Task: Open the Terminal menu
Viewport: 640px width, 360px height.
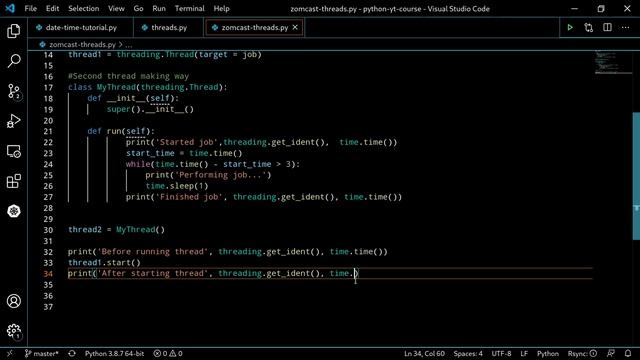Action: (x=189, y=9)
